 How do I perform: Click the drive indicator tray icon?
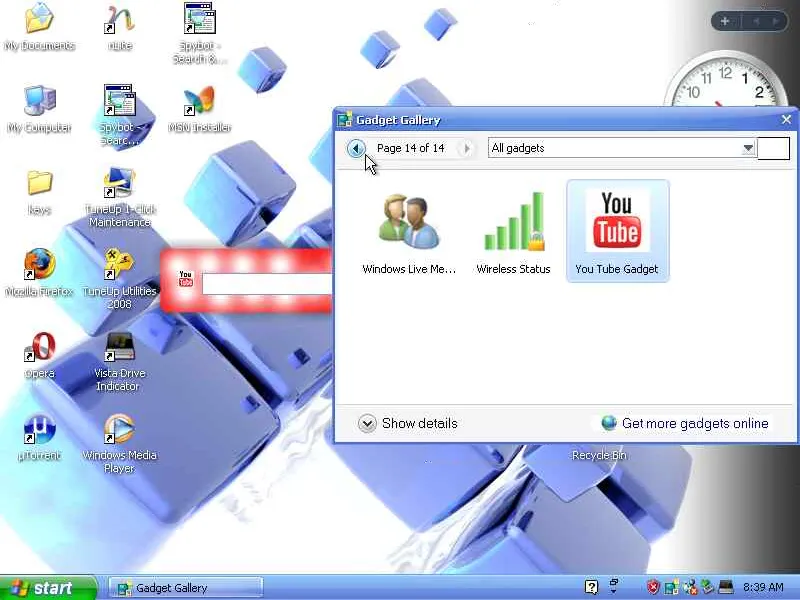pyautogui.click(x=726, y=587)
